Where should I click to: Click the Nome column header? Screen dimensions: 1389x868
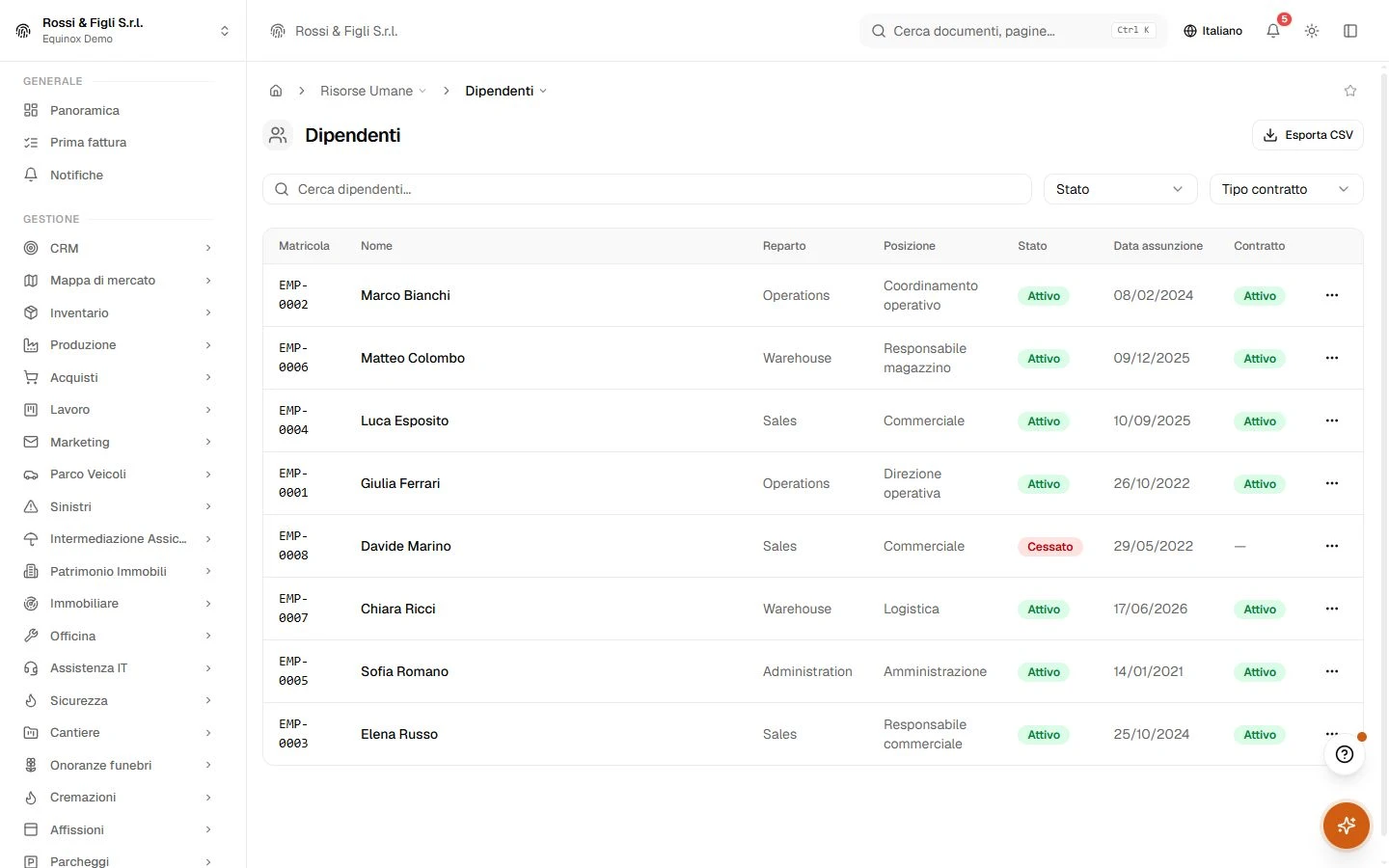tap(376, 246)
